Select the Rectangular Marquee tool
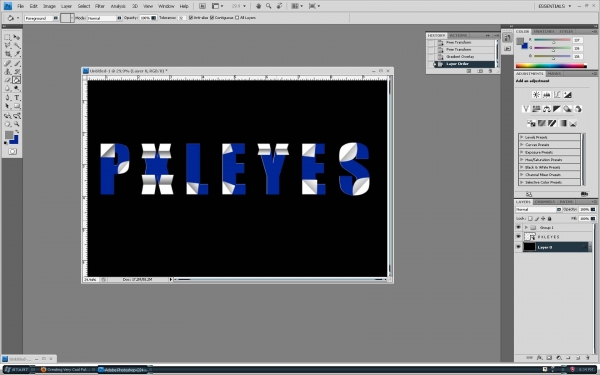The width and height of the screenshot is (600, 375). coord(7,38)
